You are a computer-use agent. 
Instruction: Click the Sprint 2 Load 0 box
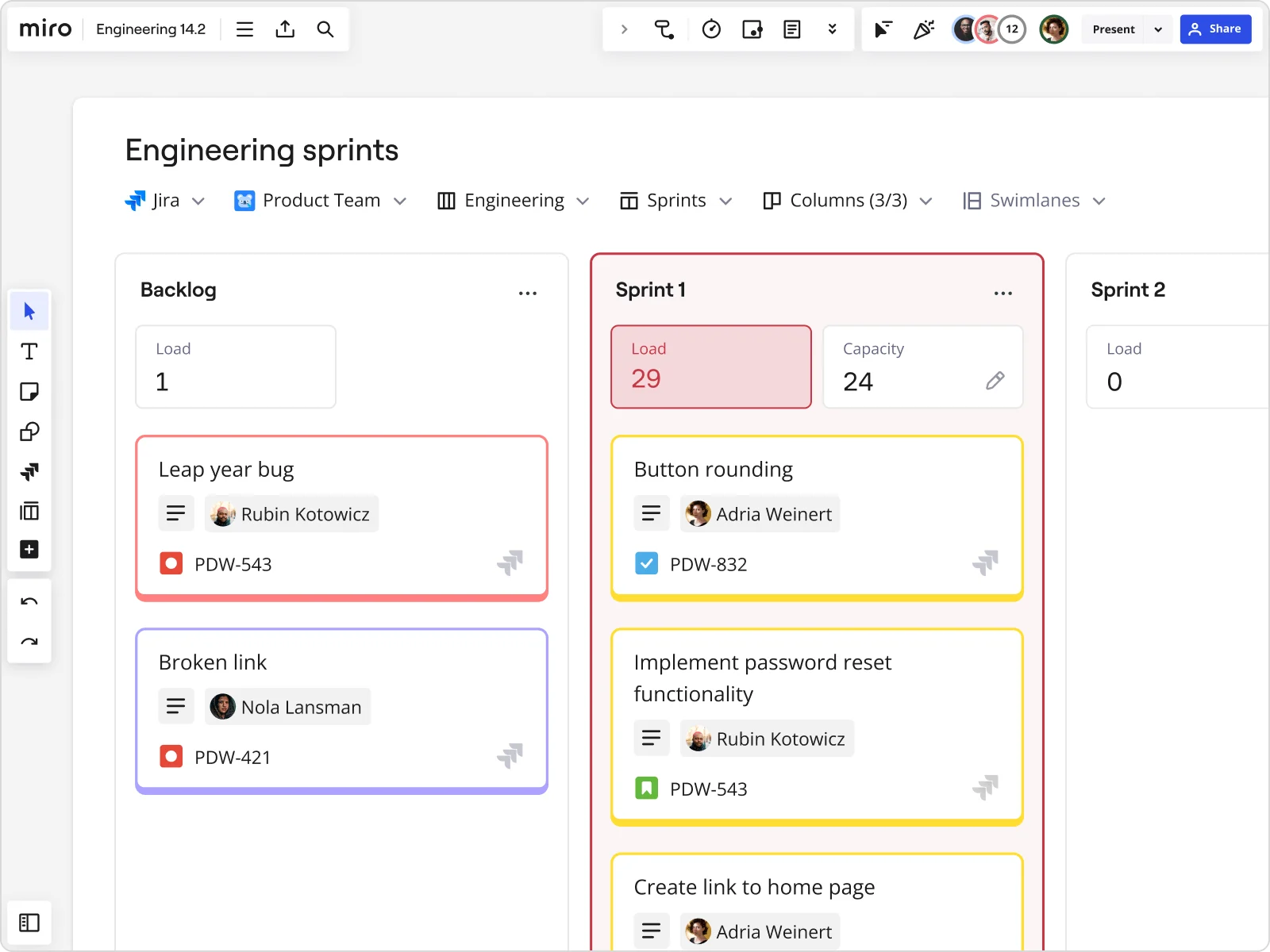[x=1178, y=367]
